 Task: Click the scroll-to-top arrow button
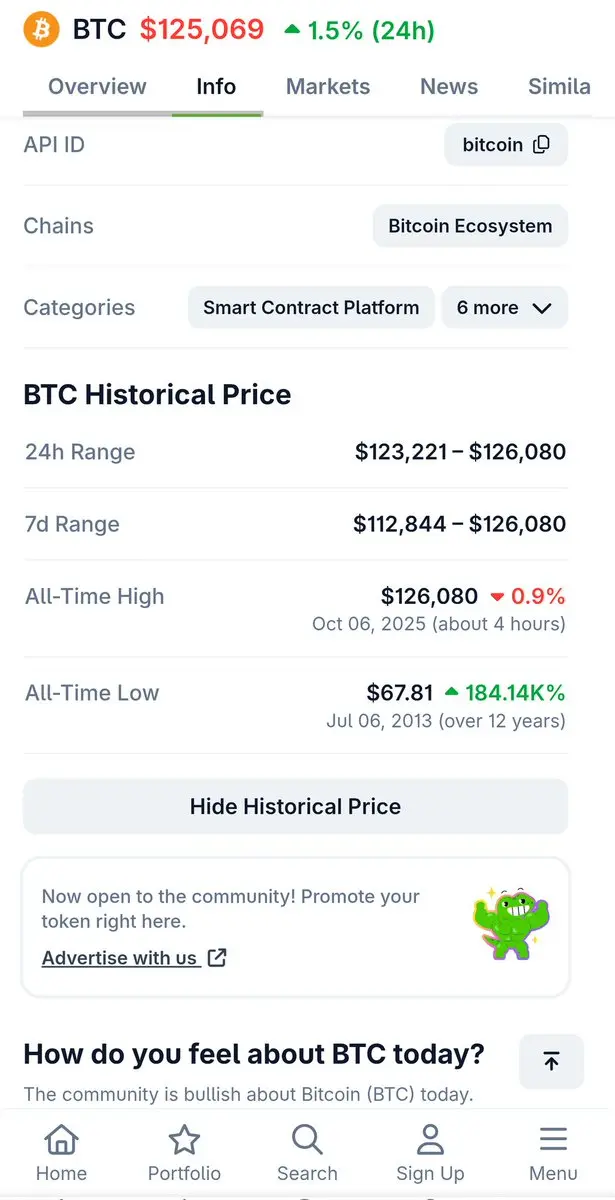(x=551, y=1062)
